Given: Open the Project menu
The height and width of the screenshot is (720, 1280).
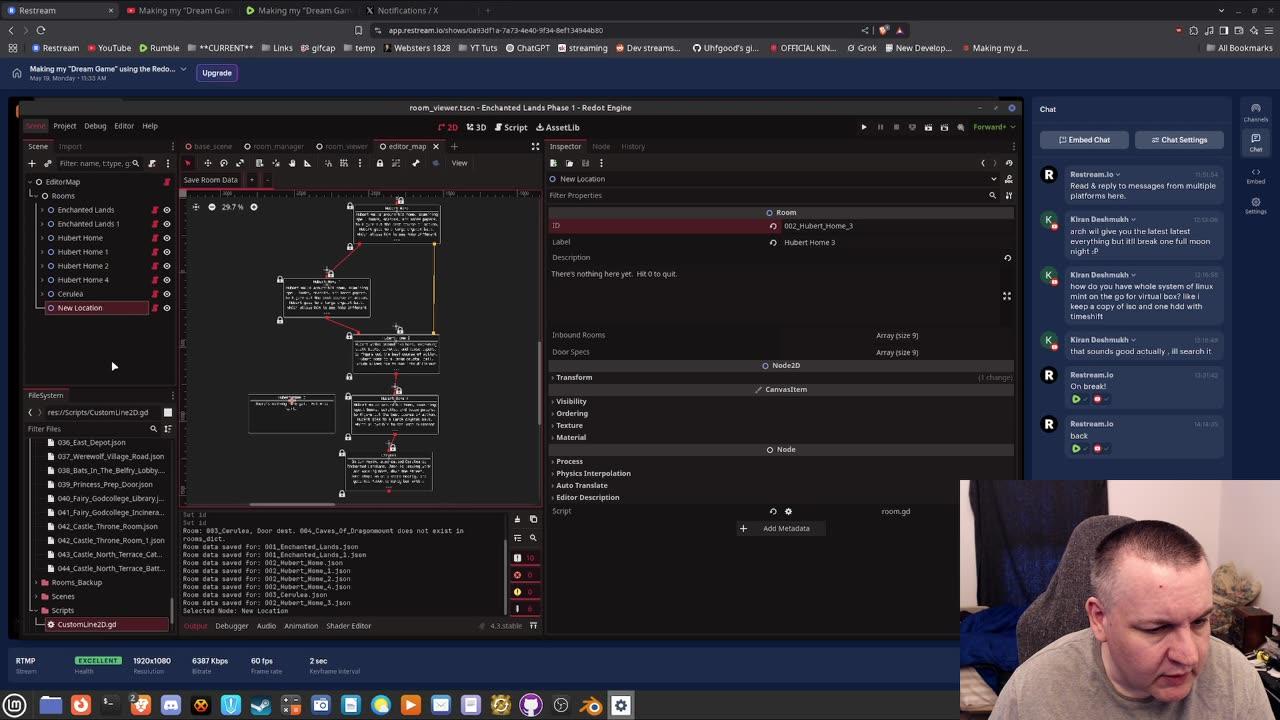Looking at the screenshot, I should (64, 126).
